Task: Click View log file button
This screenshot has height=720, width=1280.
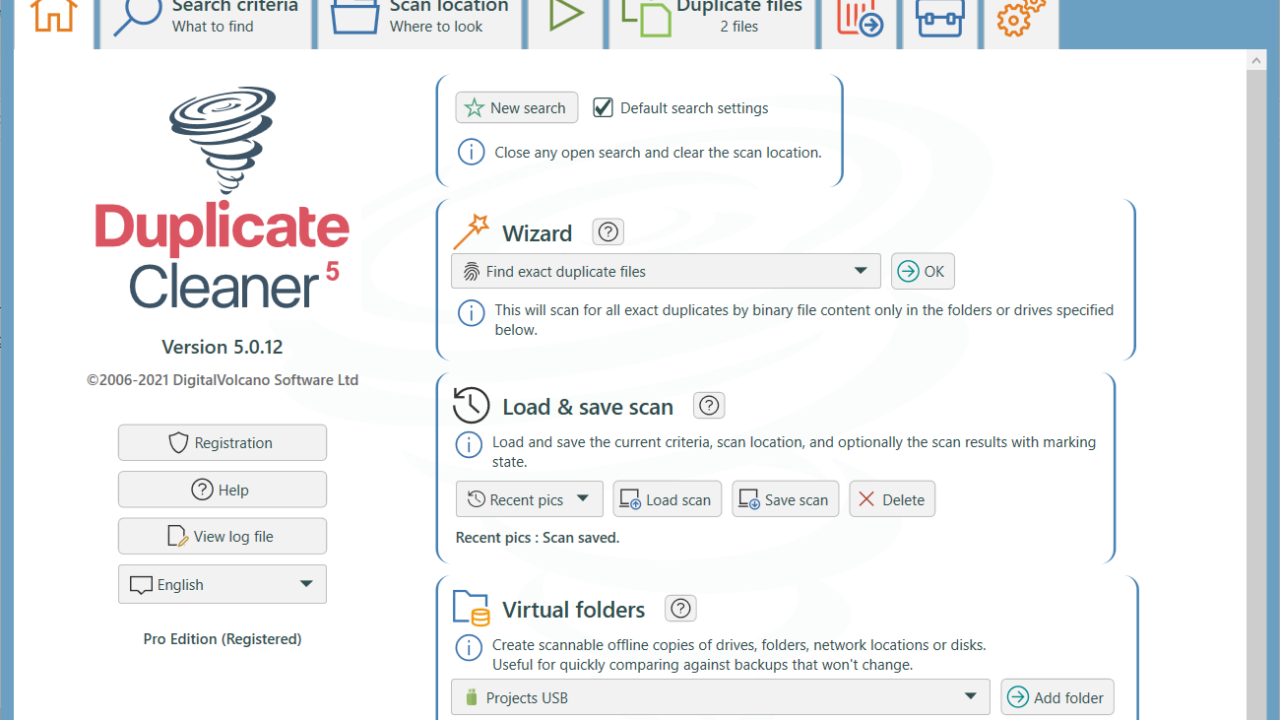Action: [222, 536]
